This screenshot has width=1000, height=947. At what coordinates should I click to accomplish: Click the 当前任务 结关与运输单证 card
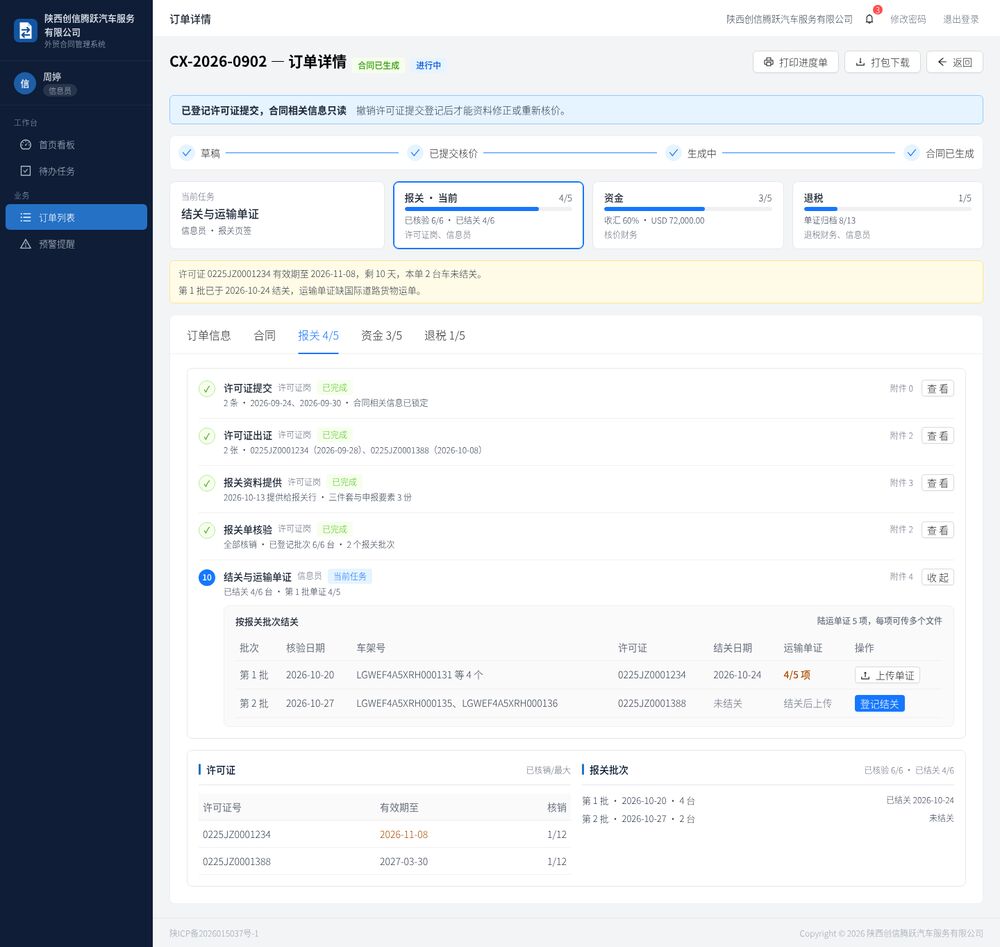click(x=277, y=215)
